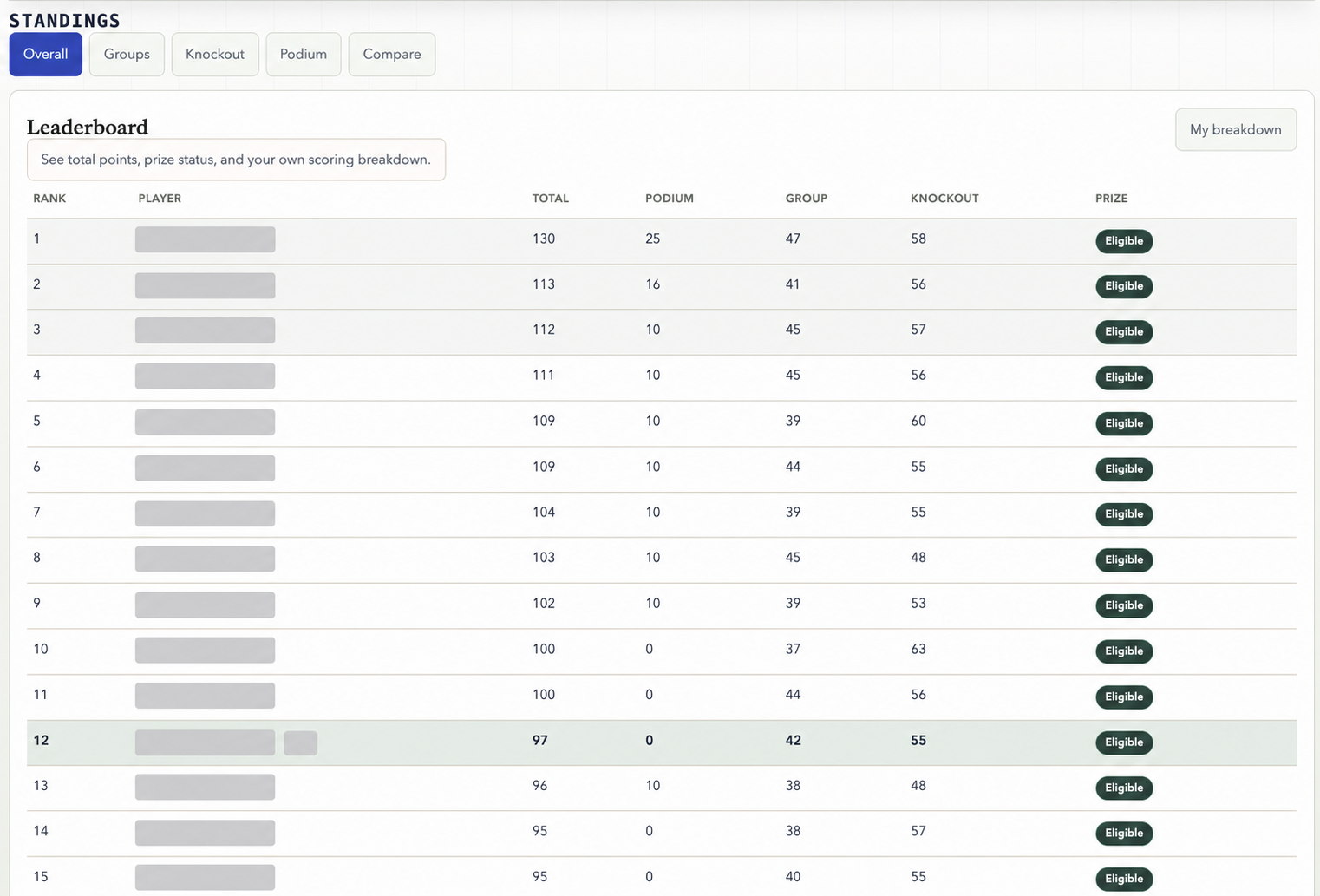Click group score 44 in rank 11 row
Image resolution: width=1320 pixels, height=896 pixels.
tap(793, 695)
